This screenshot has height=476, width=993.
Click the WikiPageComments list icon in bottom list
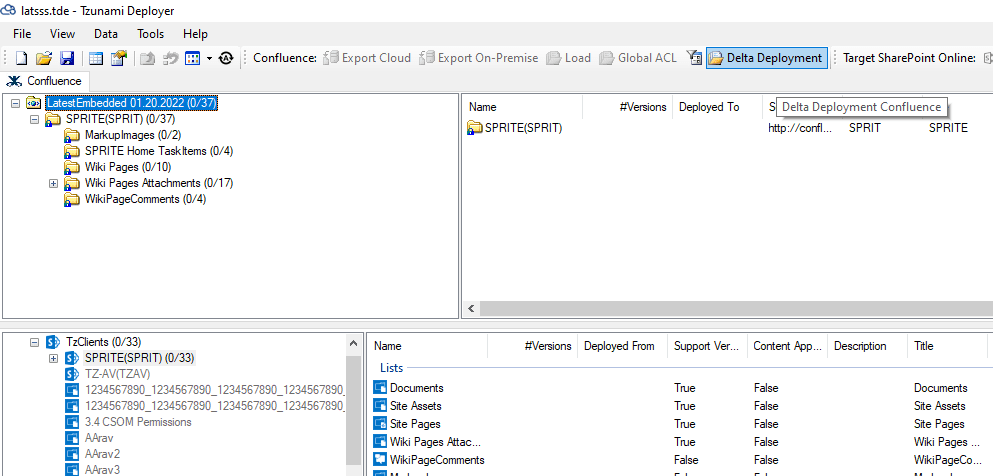[x=380, y=460]
